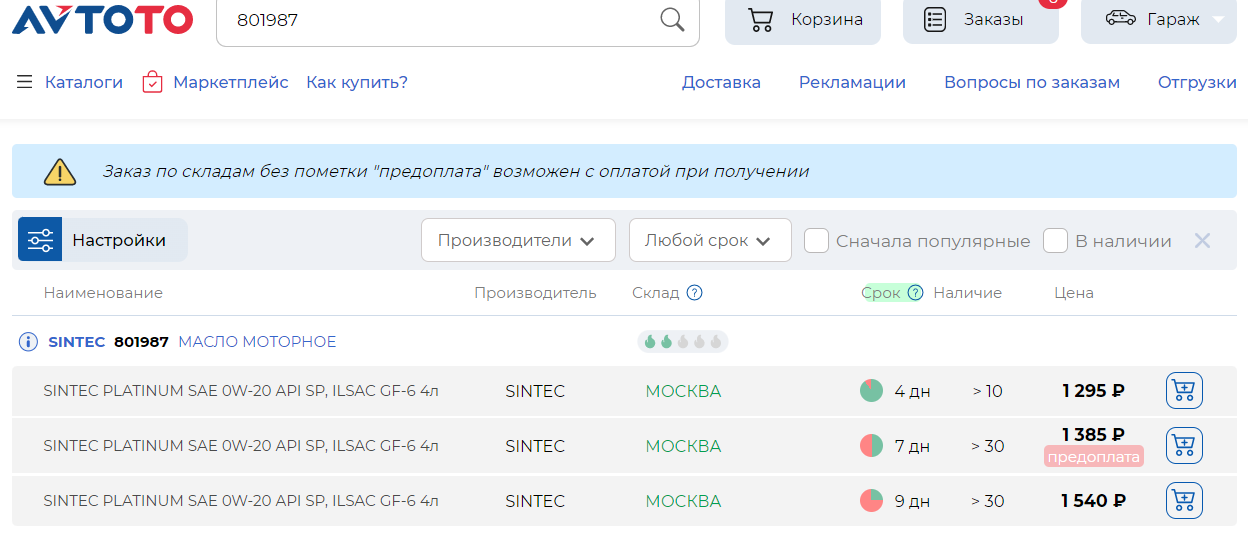Open the Маркетплейс link
Screen dimensions: 1248x542
click(x=230, y=82)
